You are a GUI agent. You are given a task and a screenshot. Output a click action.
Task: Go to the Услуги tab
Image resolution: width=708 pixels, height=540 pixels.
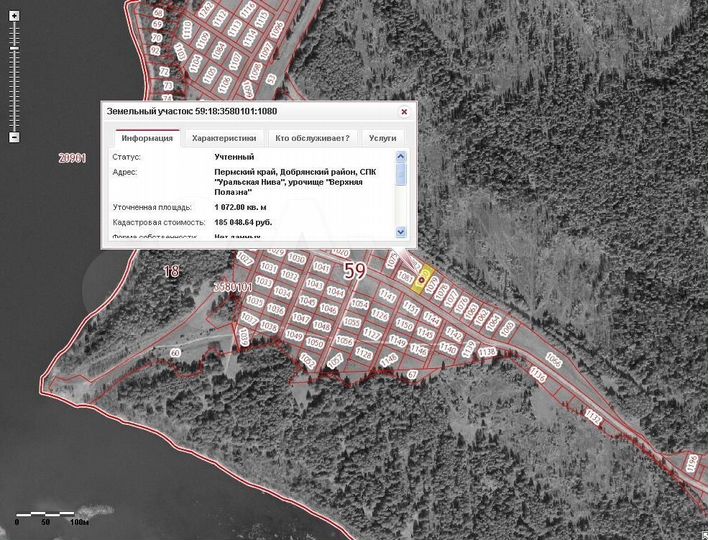pos(382,138)
